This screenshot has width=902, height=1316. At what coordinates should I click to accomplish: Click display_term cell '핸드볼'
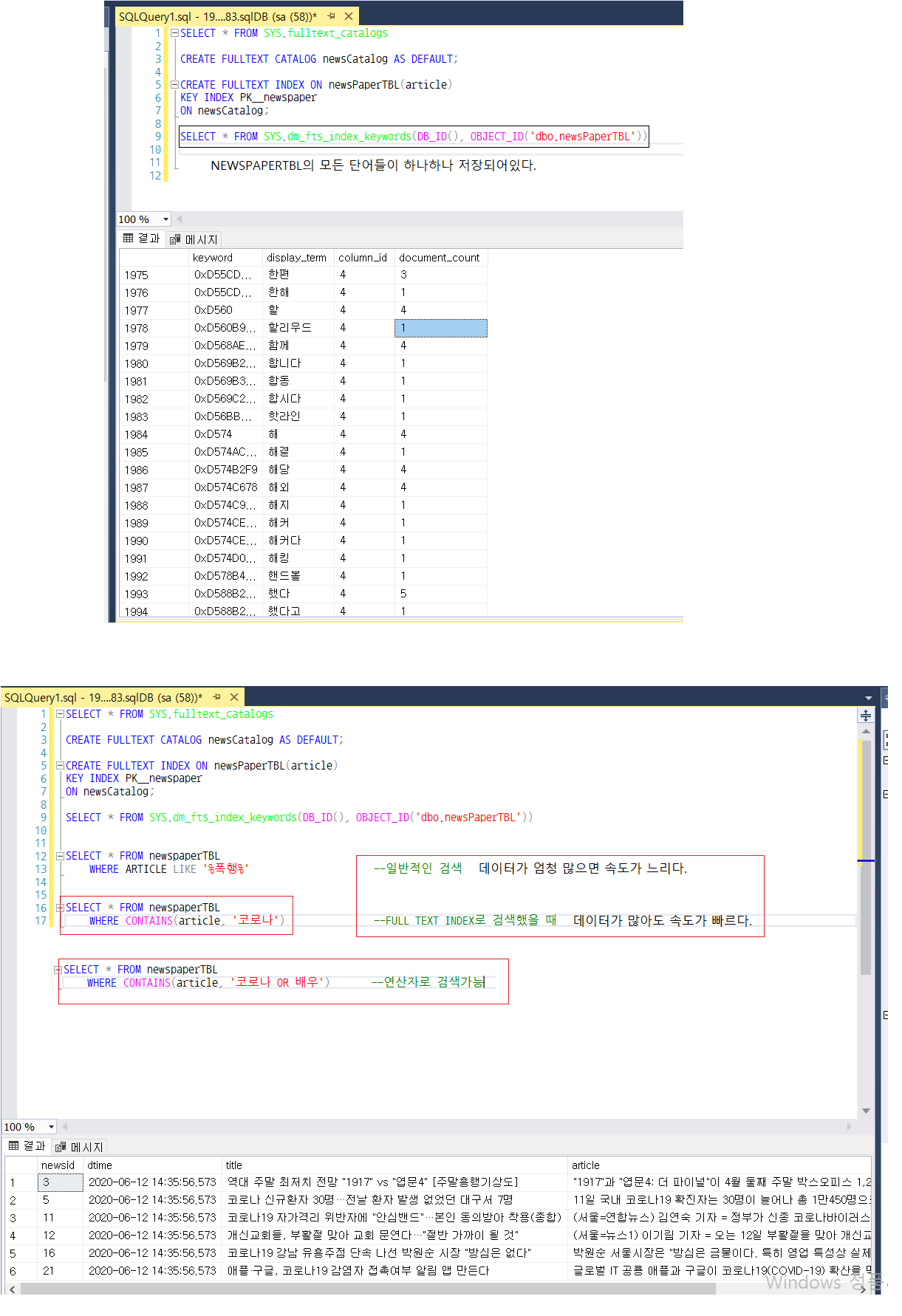[x=298, y=576]
